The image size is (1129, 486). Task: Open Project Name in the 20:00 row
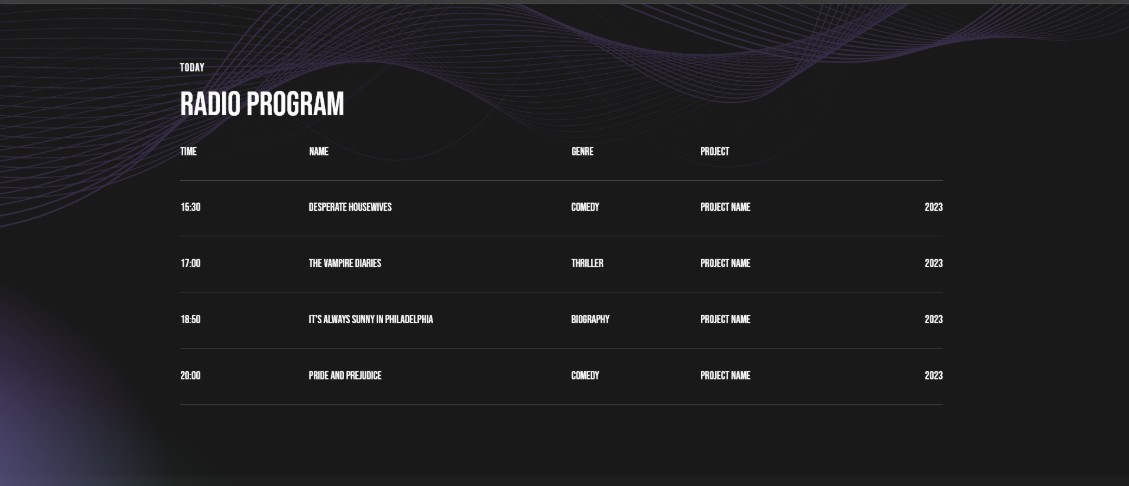click(725, 376)
